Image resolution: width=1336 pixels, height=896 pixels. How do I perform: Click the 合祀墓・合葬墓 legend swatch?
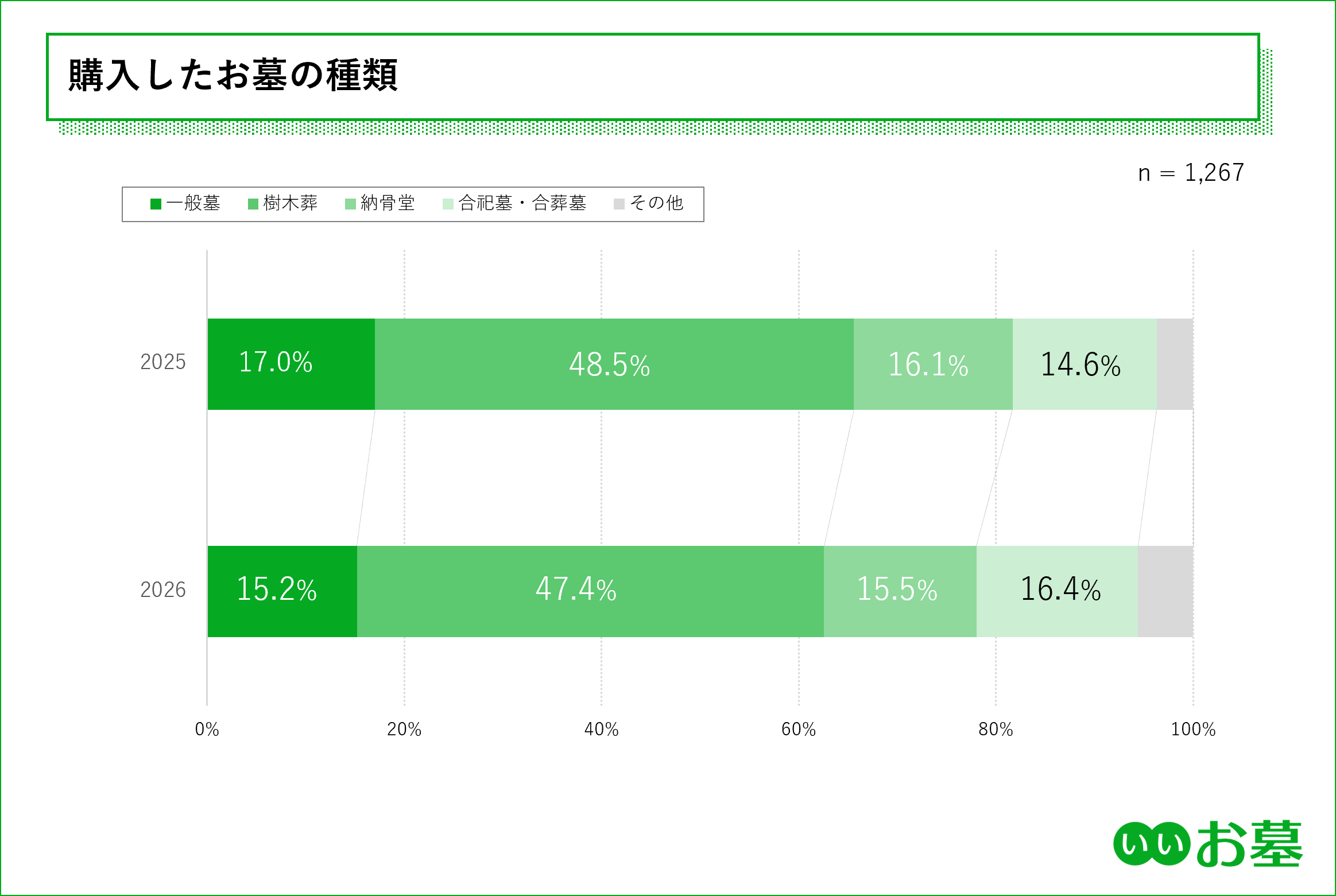pos(448,204)
